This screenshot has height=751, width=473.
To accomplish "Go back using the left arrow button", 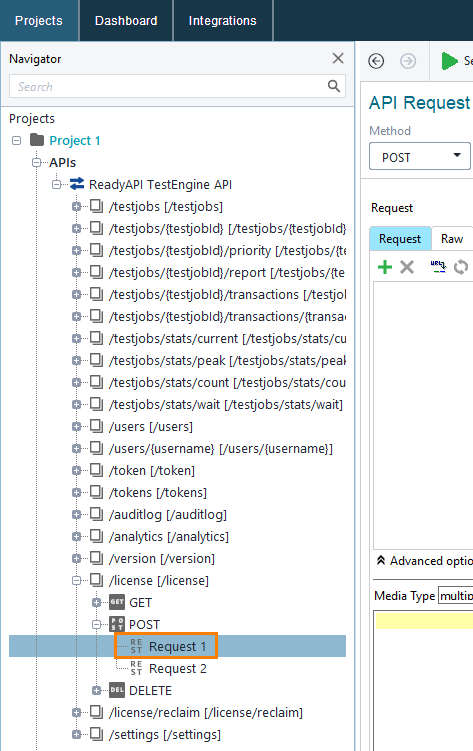I will point(376,61).
